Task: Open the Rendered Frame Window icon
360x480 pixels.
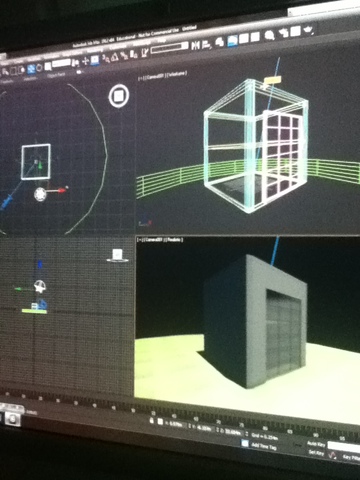Action: point(295,31)
